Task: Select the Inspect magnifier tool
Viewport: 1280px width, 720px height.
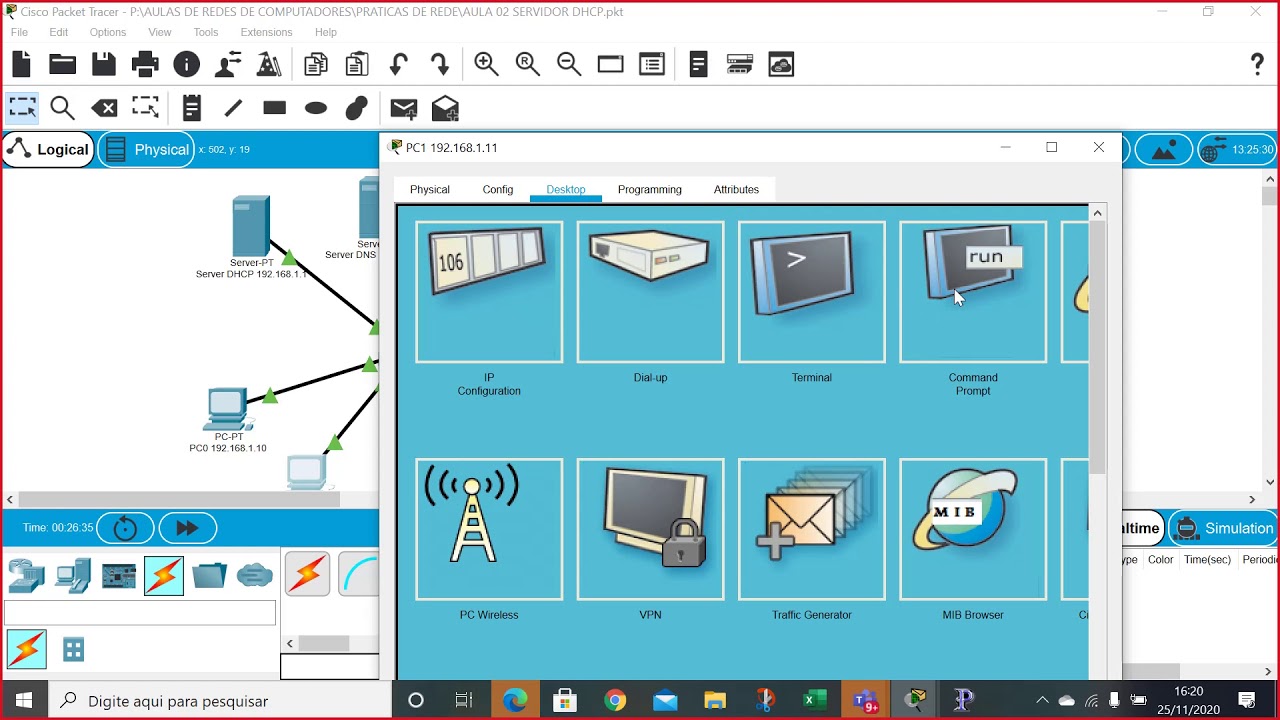Action: pos(62,108)
